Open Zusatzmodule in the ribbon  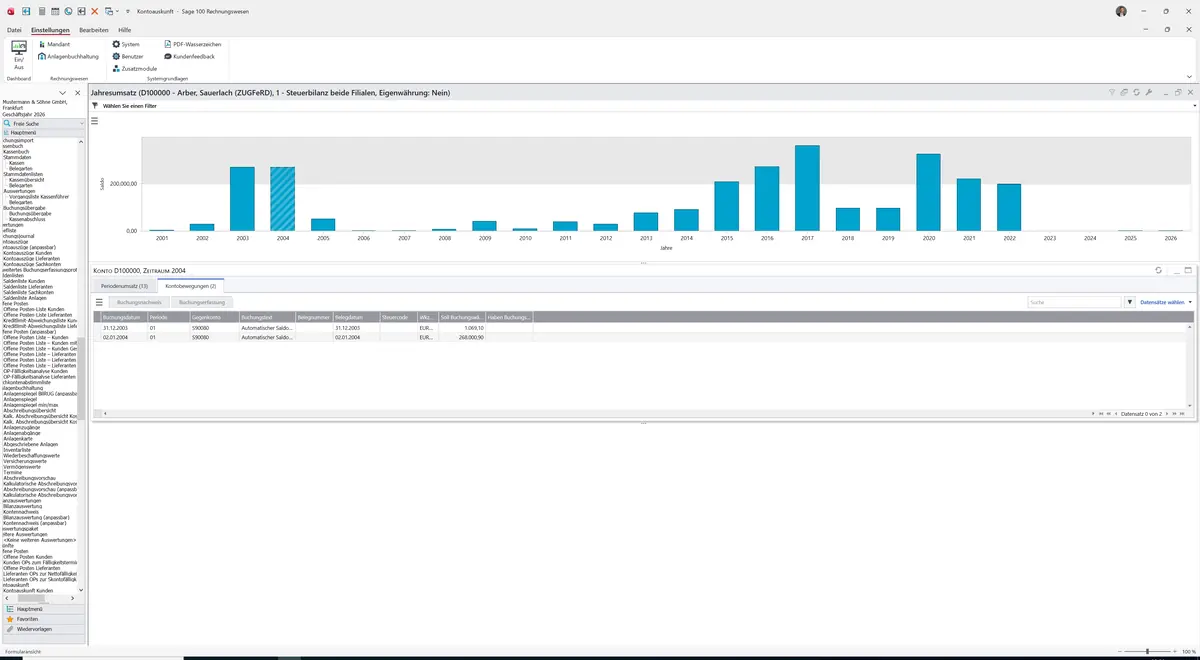[x=134, y=68]
